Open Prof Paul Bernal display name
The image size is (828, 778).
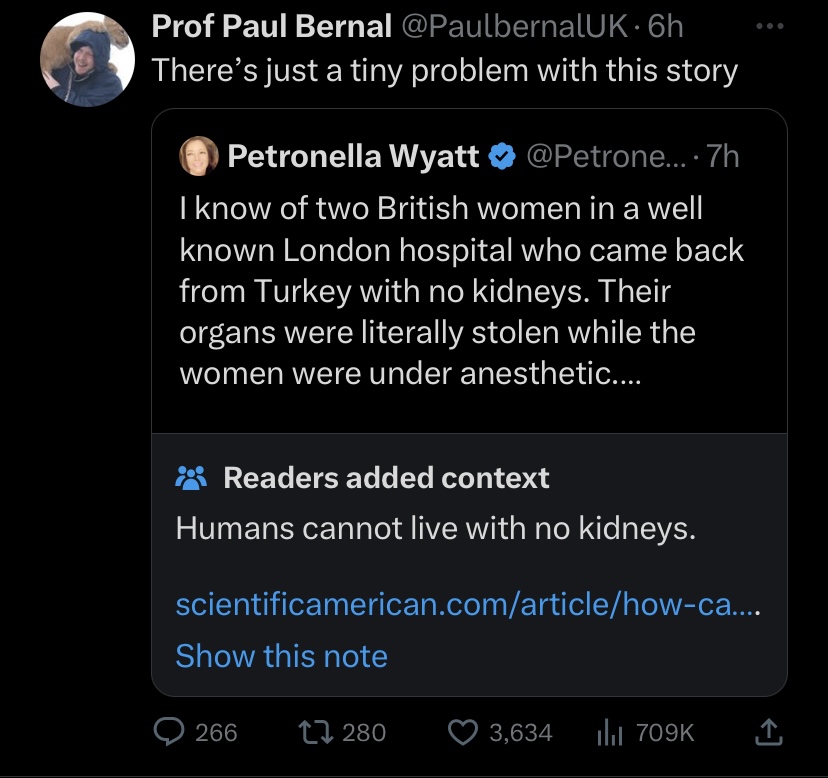coord(271,26)
